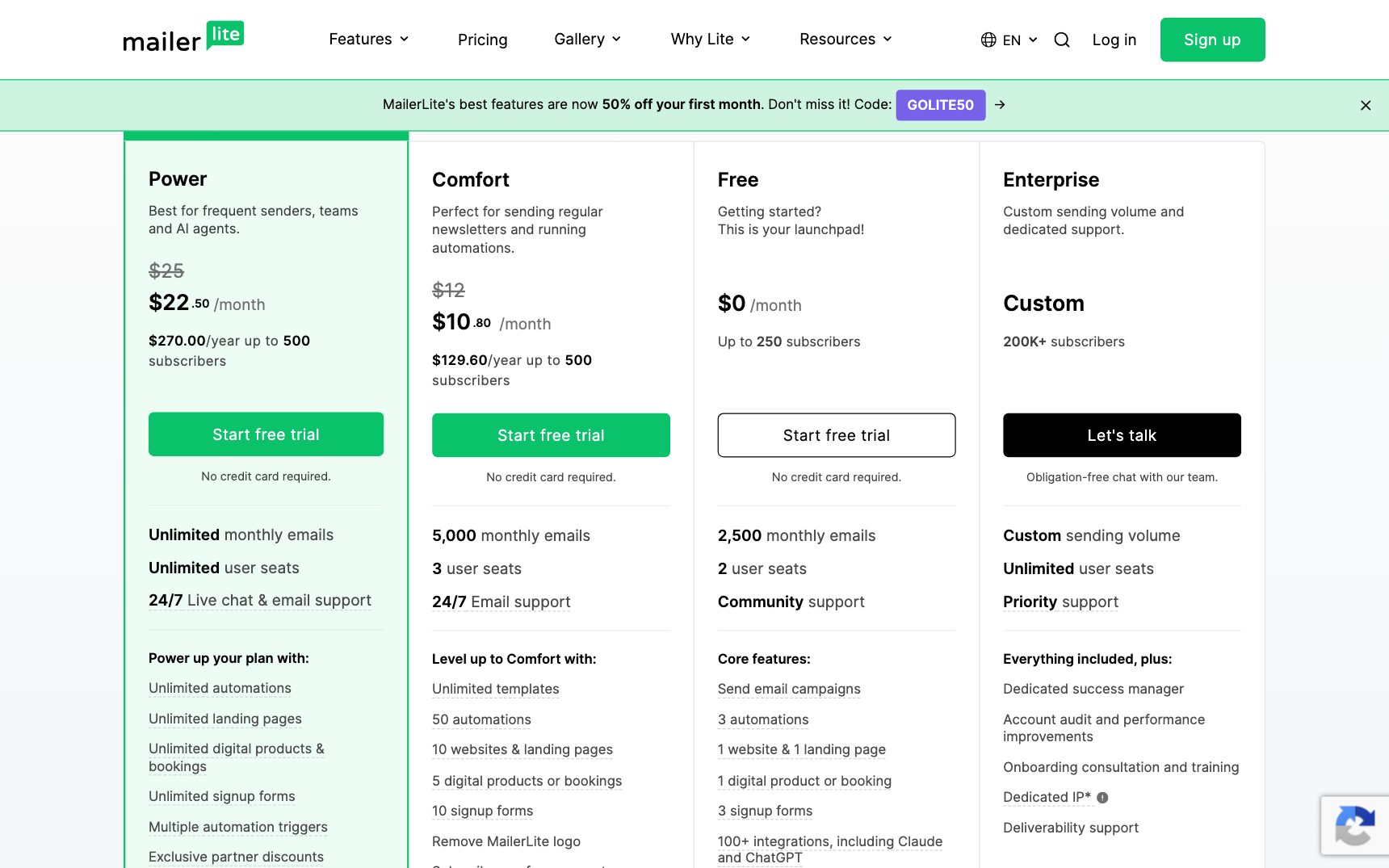Click Unlimited automations feature
The image size is (1389, 868).
(x=220, y=688)
